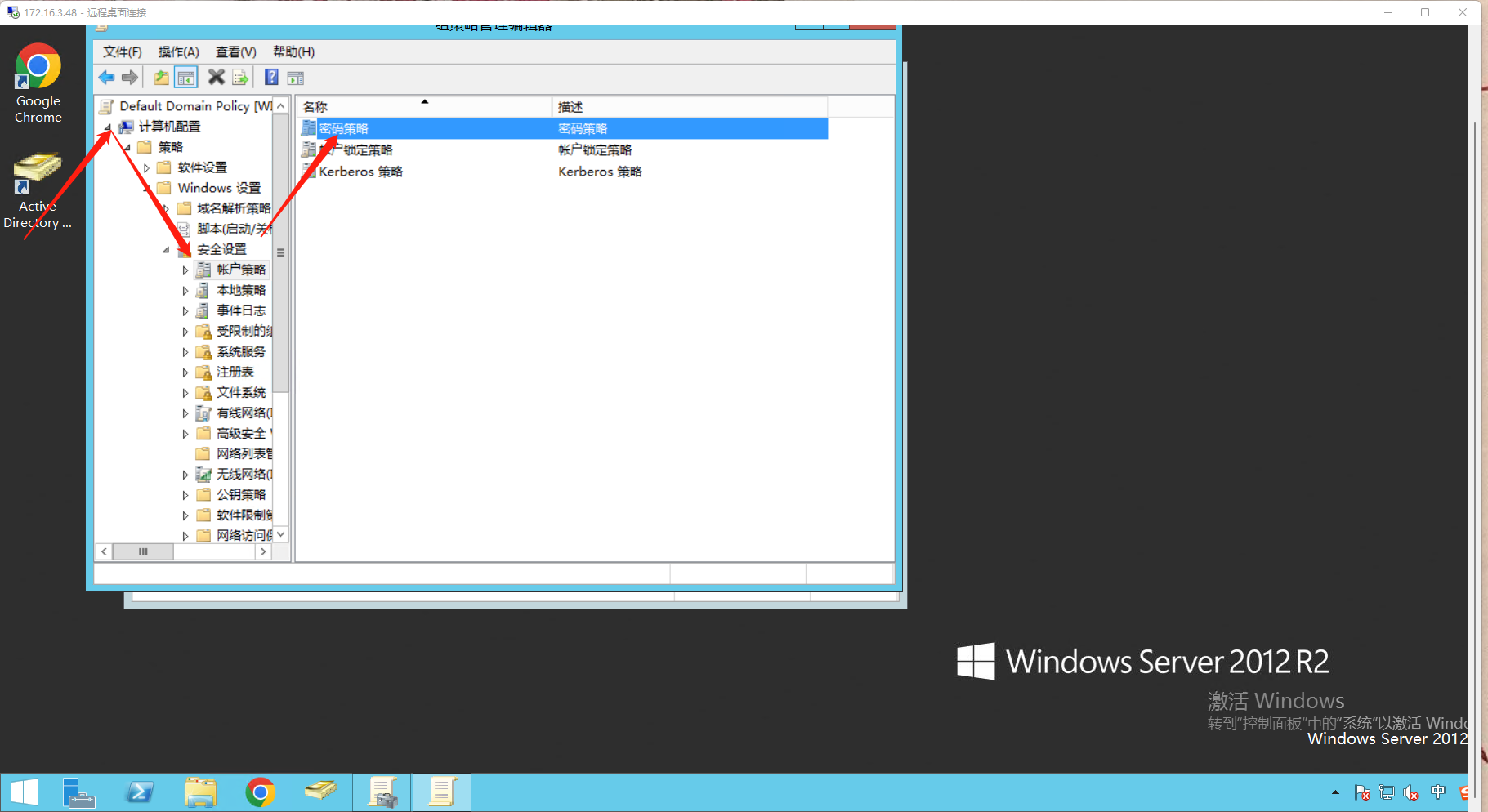Click the show/hide action pane icon
Viewport: 1488px width, 812px height.
[296, 78]
